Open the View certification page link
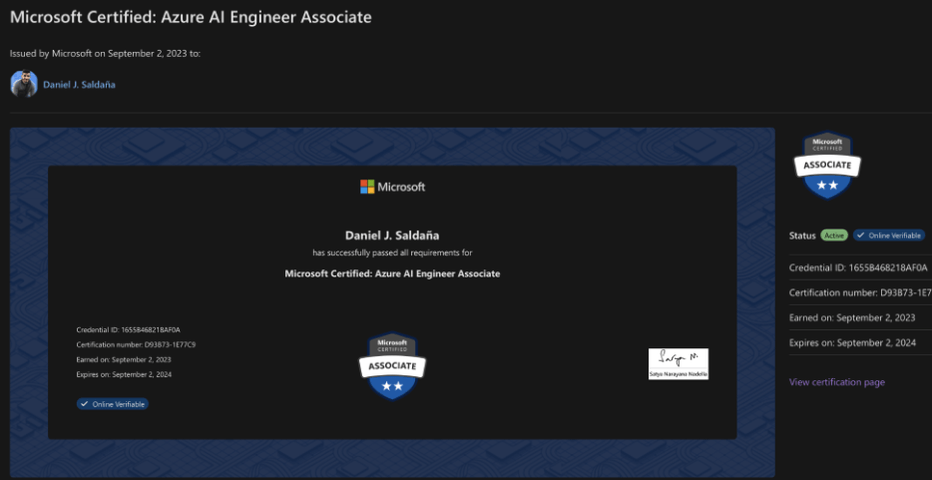The width and height of the screenshot is (932, 480). click(836, 382)
